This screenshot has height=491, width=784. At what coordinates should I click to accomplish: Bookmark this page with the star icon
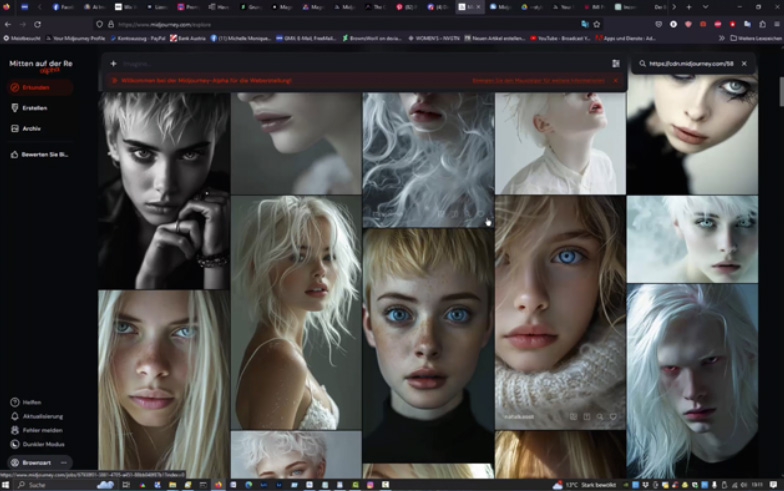point(597,23)
